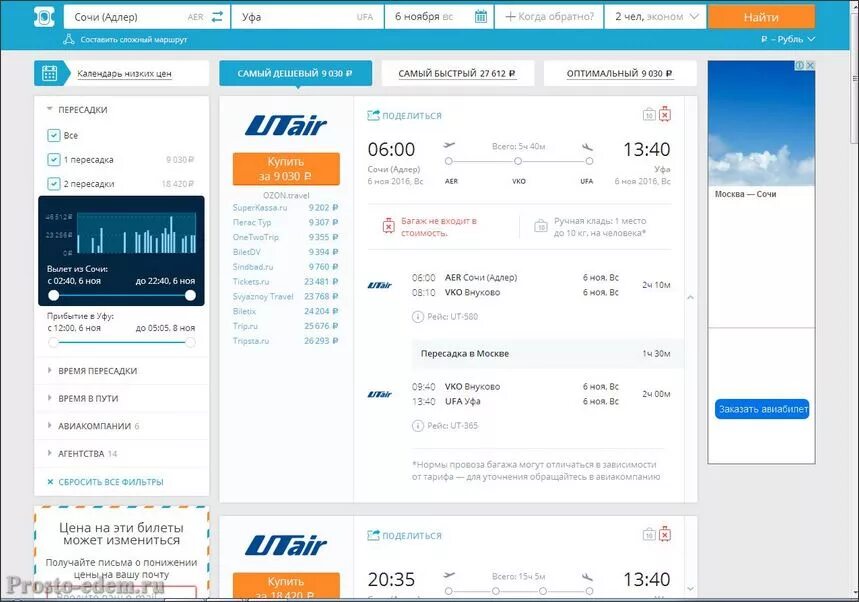Click share icon on second flight card
The width and height of the screenshot is (859, 602).
pyautogui.click(x=373, y=535)
